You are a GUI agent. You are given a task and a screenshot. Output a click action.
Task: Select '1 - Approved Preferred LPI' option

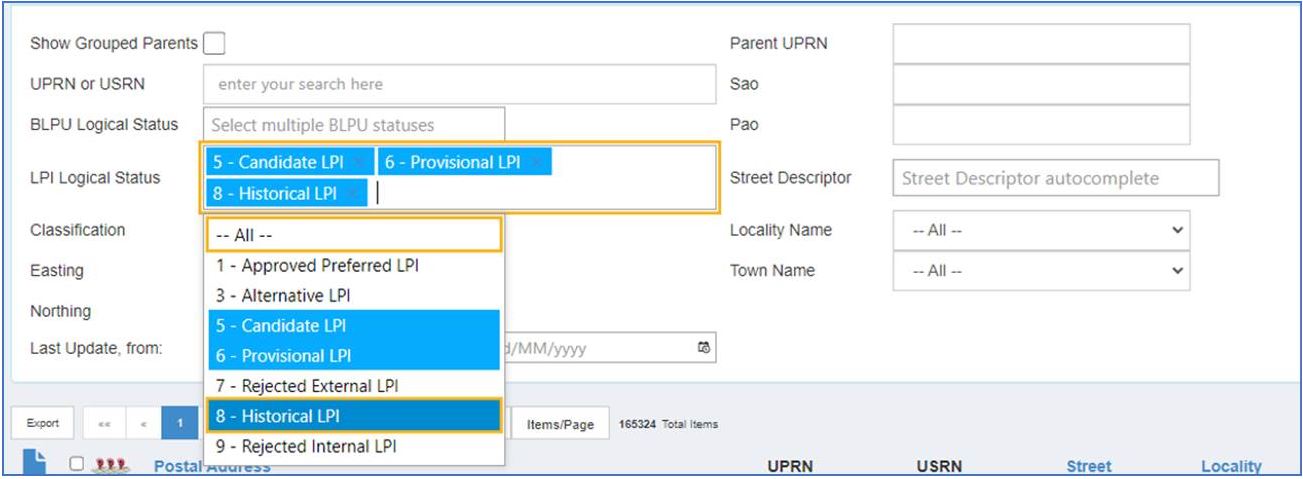tap(353, 266)
